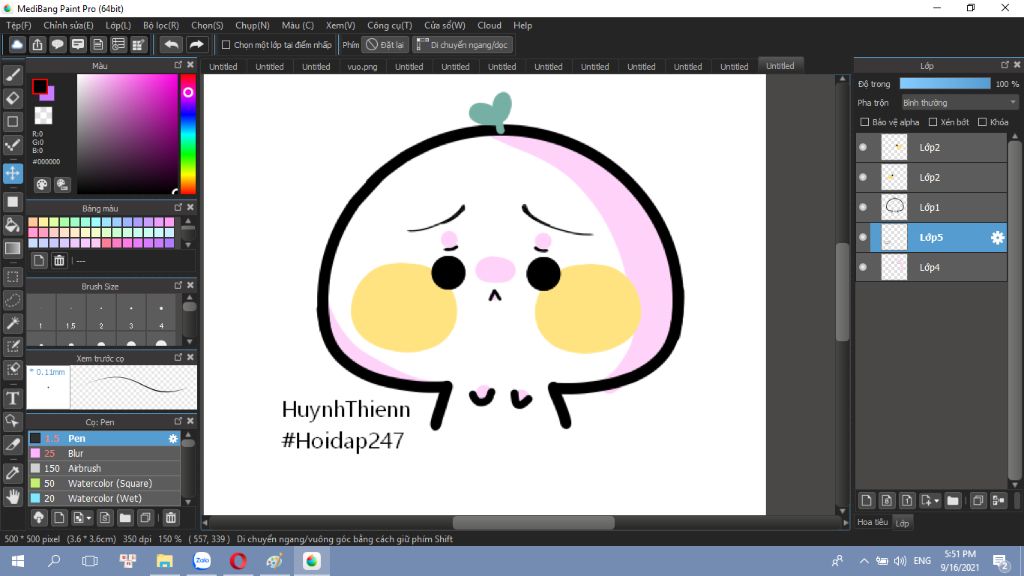Click folder icon in layer panel bottom
The width and height of the screenshot is (1024, 576).
953,501
